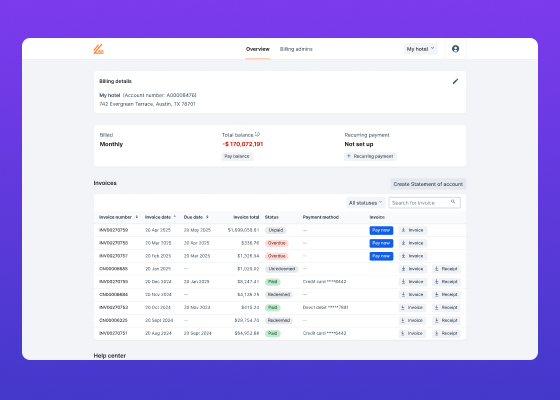Download Invoice for 20 Nov 2024 row
The height and width of the screenshot is (400, 560).
(x=412, y=295)
